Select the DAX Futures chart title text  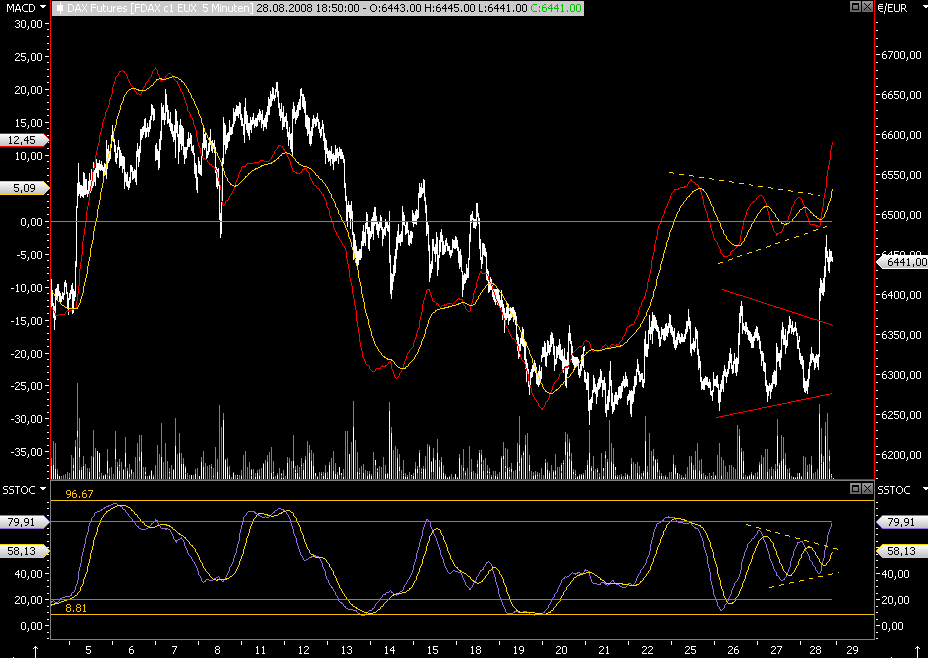160,8
